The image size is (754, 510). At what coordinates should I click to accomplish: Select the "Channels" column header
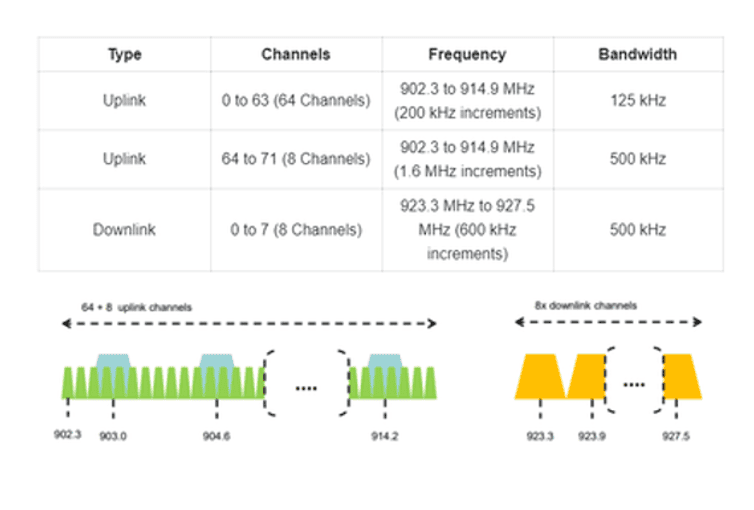[296, 55]
